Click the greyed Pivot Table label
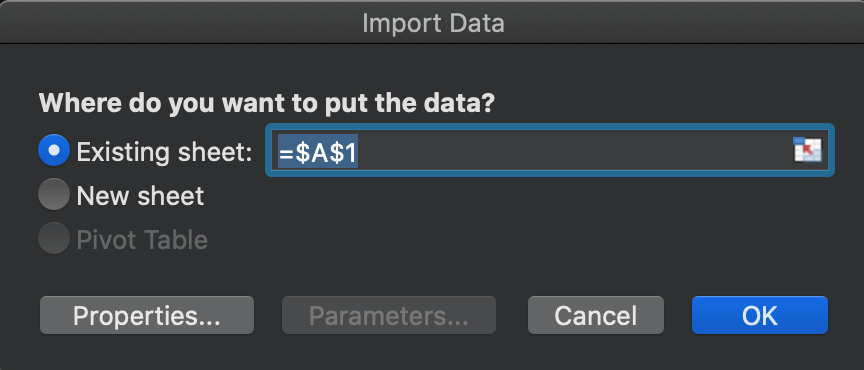 [x=142, y=240]
